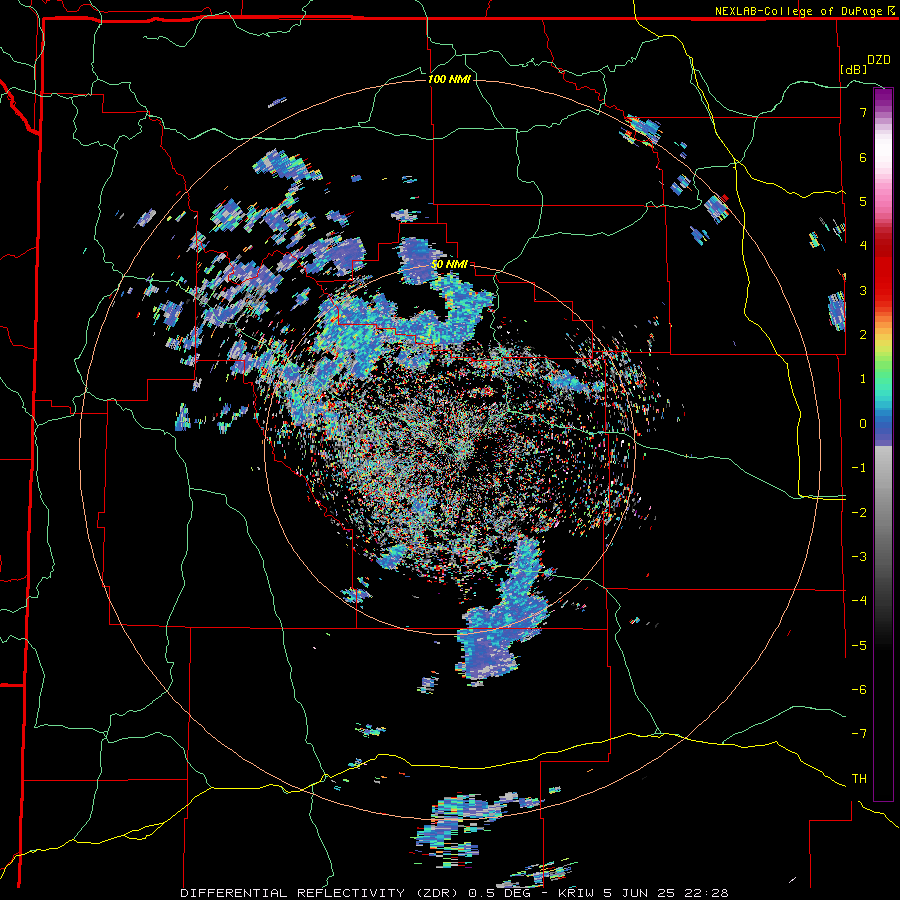The image size is (900, 900).
Task: Select the 50 NMI range ring label
Action: click(x=449, y=265)
